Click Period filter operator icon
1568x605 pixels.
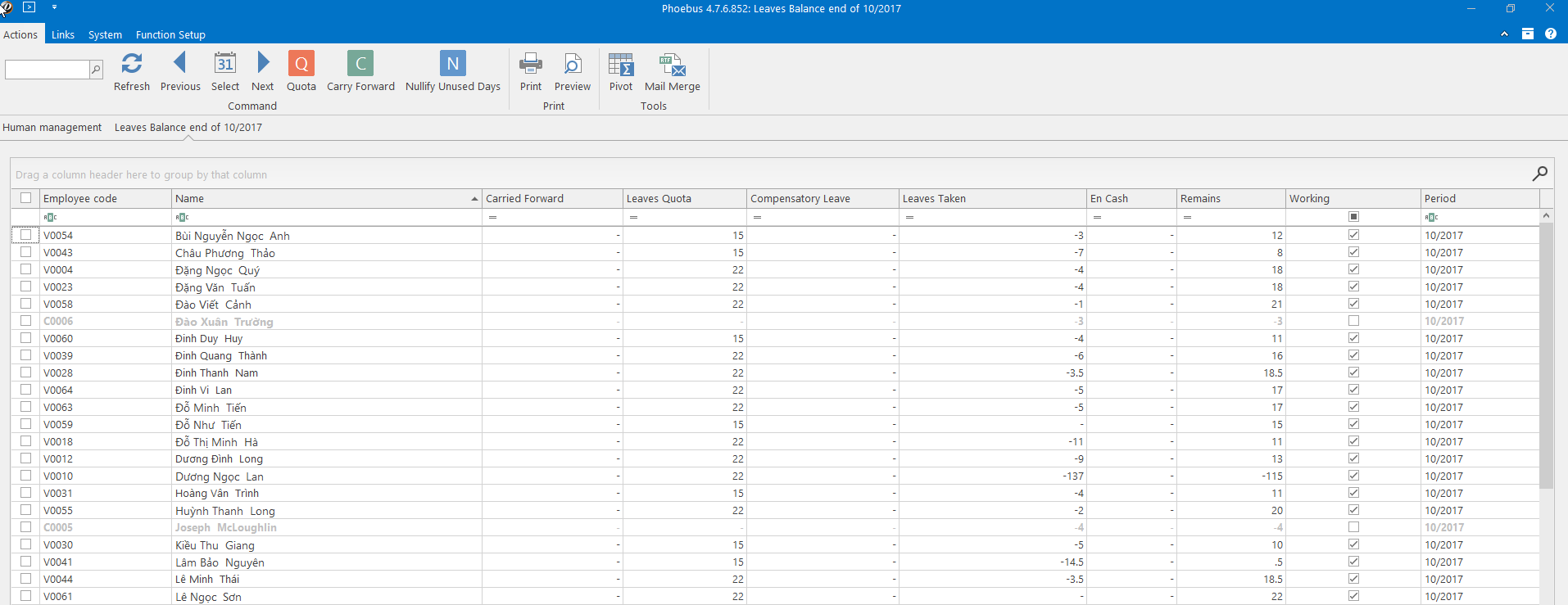click(1431, 217)
